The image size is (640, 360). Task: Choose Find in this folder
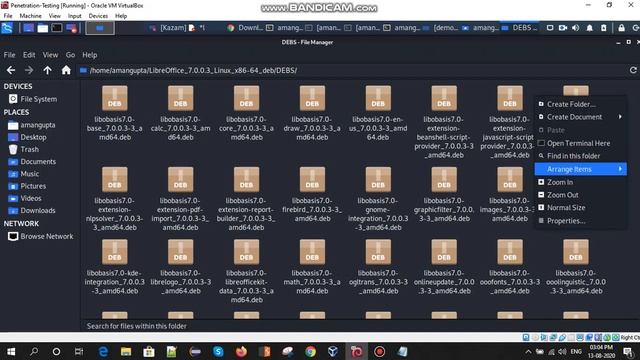pyautogui.click(x=580, y=156)
